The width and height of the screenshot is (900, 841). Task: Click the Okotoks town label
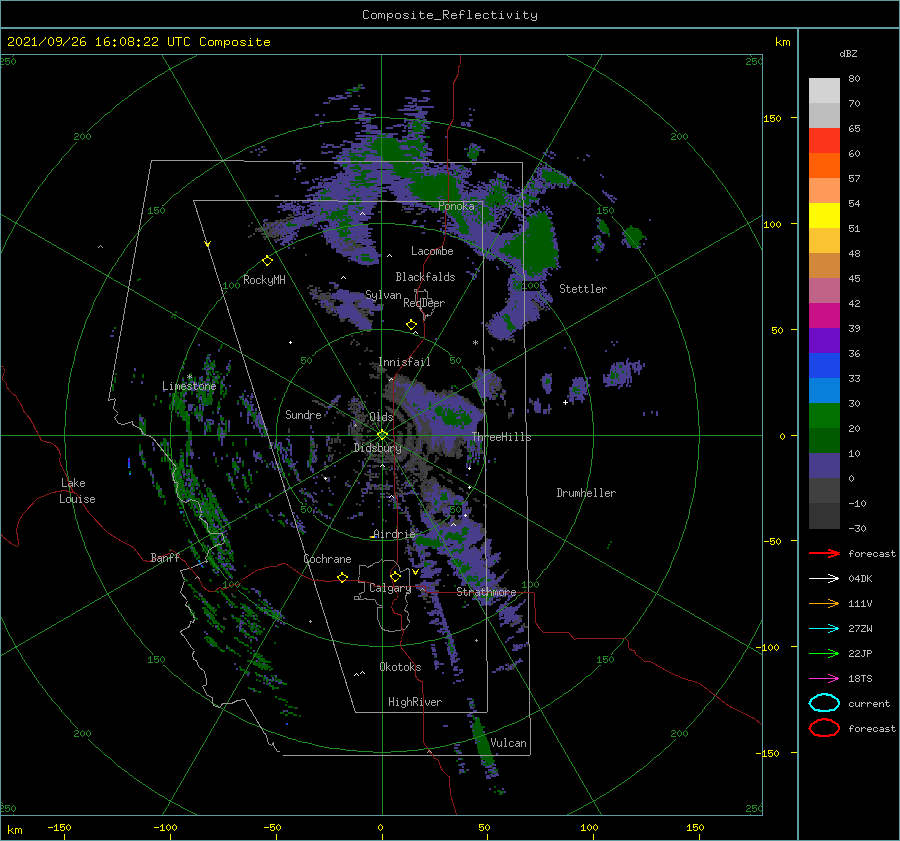(400, 667)
